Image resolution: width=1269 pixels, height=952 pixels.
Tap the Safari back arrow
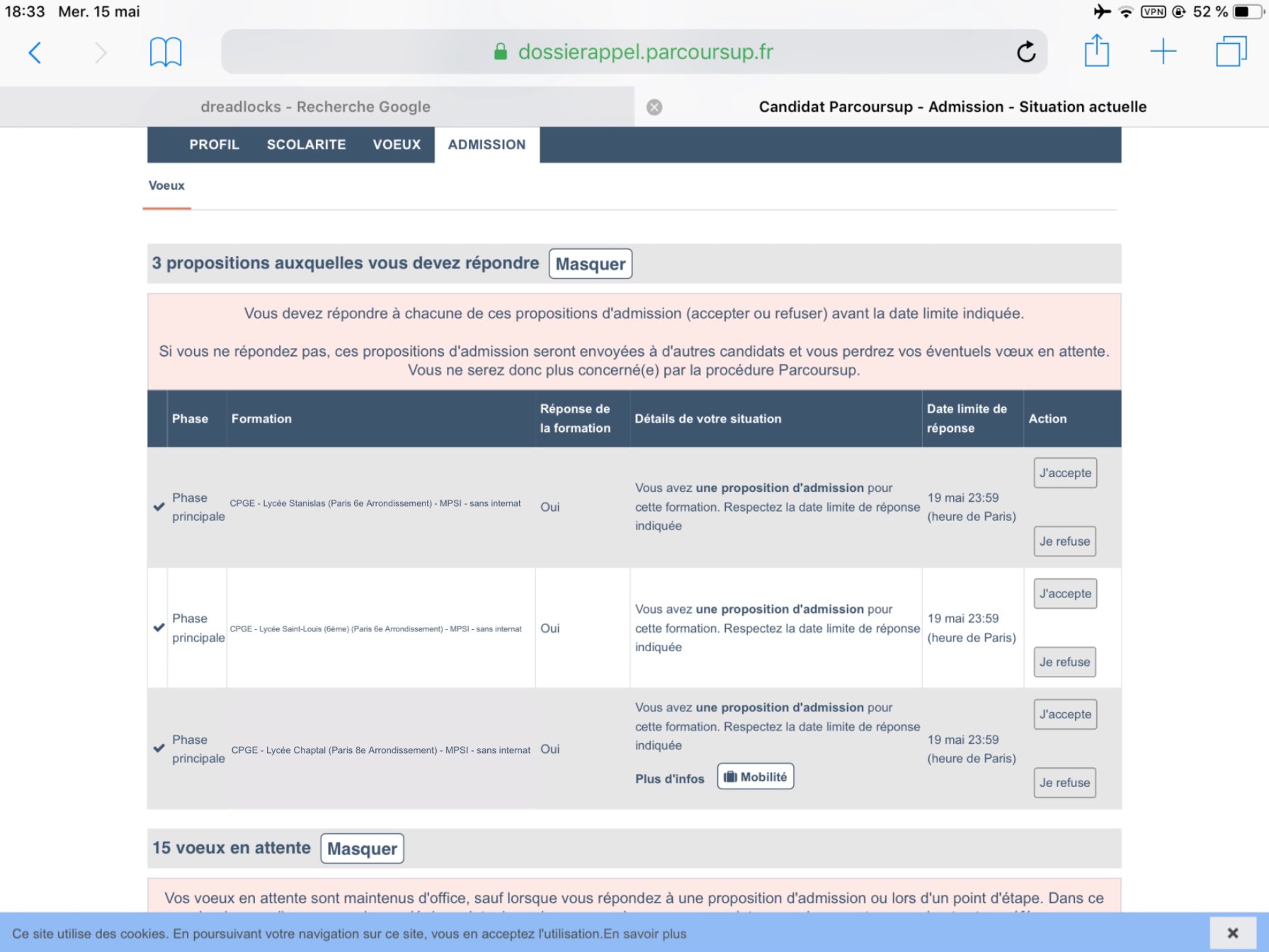click(35, 52)
